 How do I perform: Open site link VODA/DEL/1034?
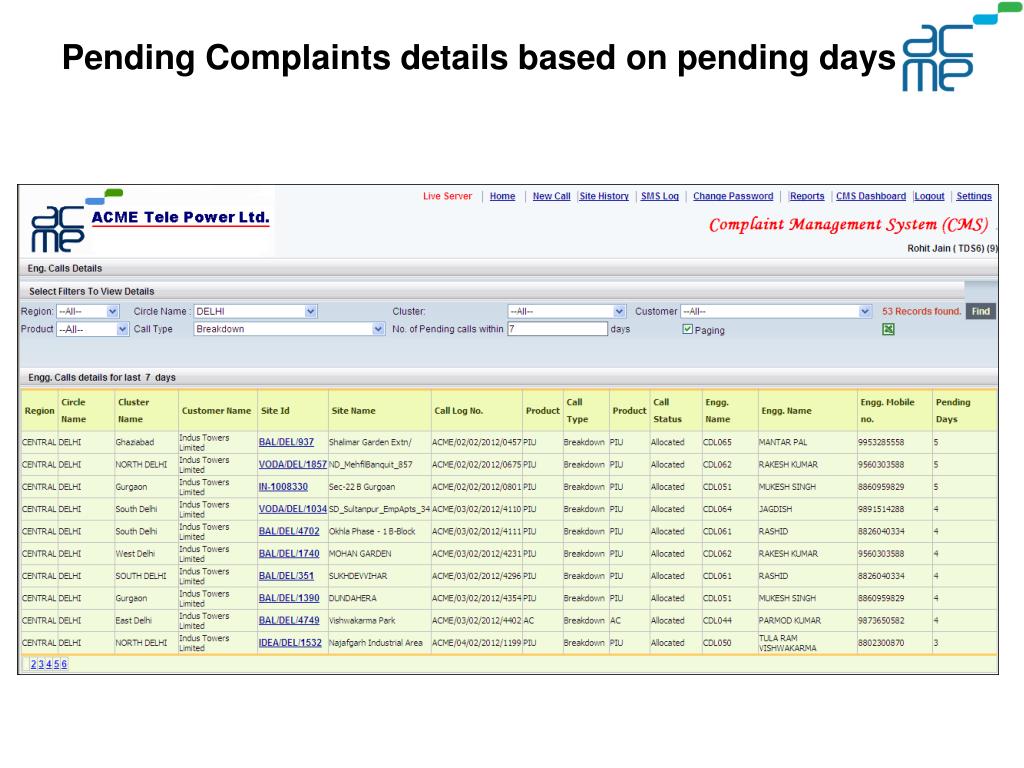point(293,509)
